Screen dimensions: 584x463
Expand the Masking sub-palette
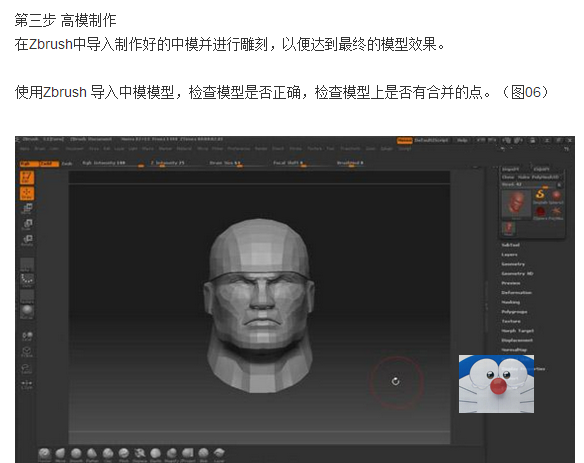point(510,302)
